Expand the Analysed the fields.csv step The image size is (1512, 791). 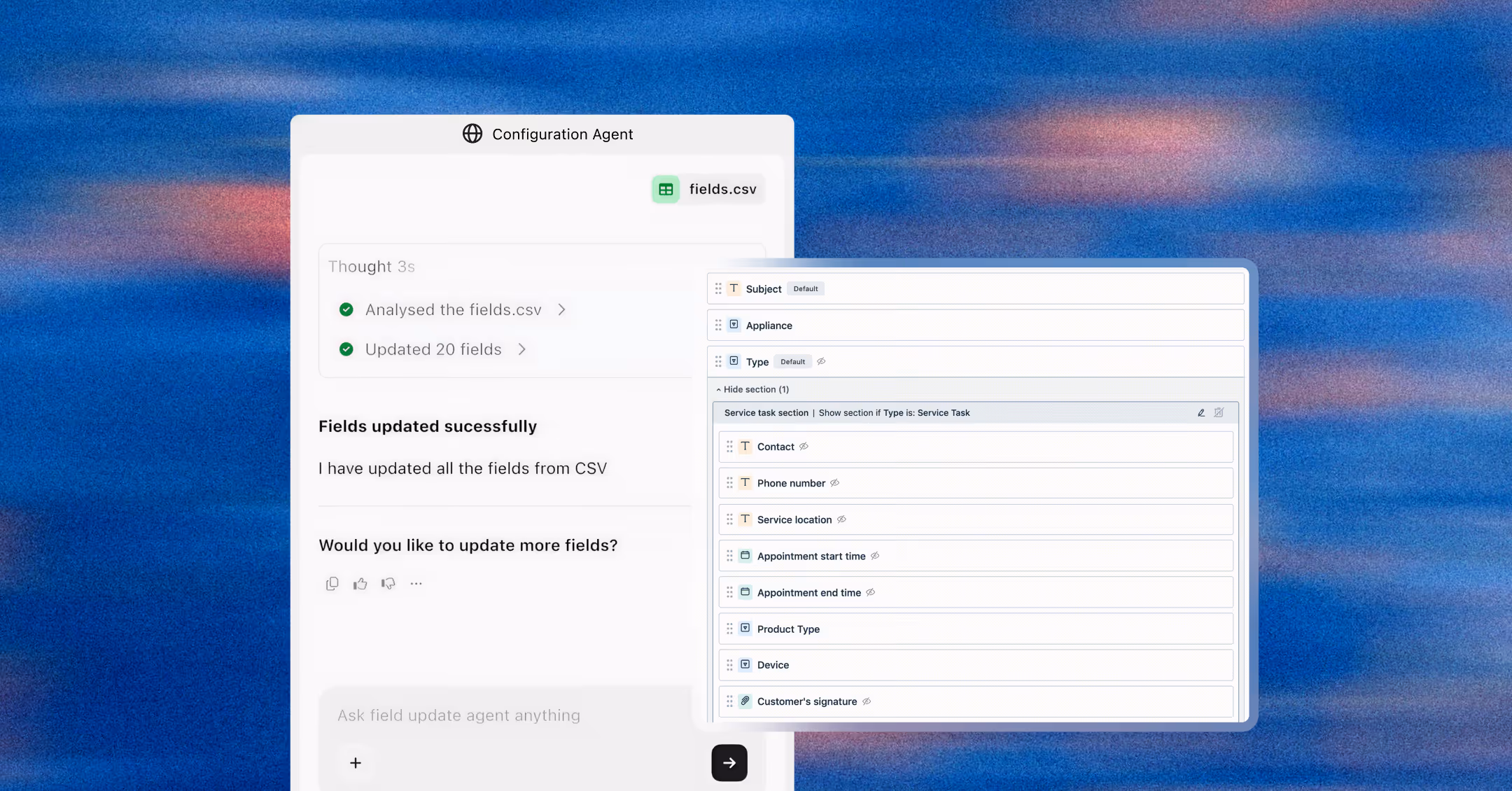pyautogui.click(x=561, y=309)
